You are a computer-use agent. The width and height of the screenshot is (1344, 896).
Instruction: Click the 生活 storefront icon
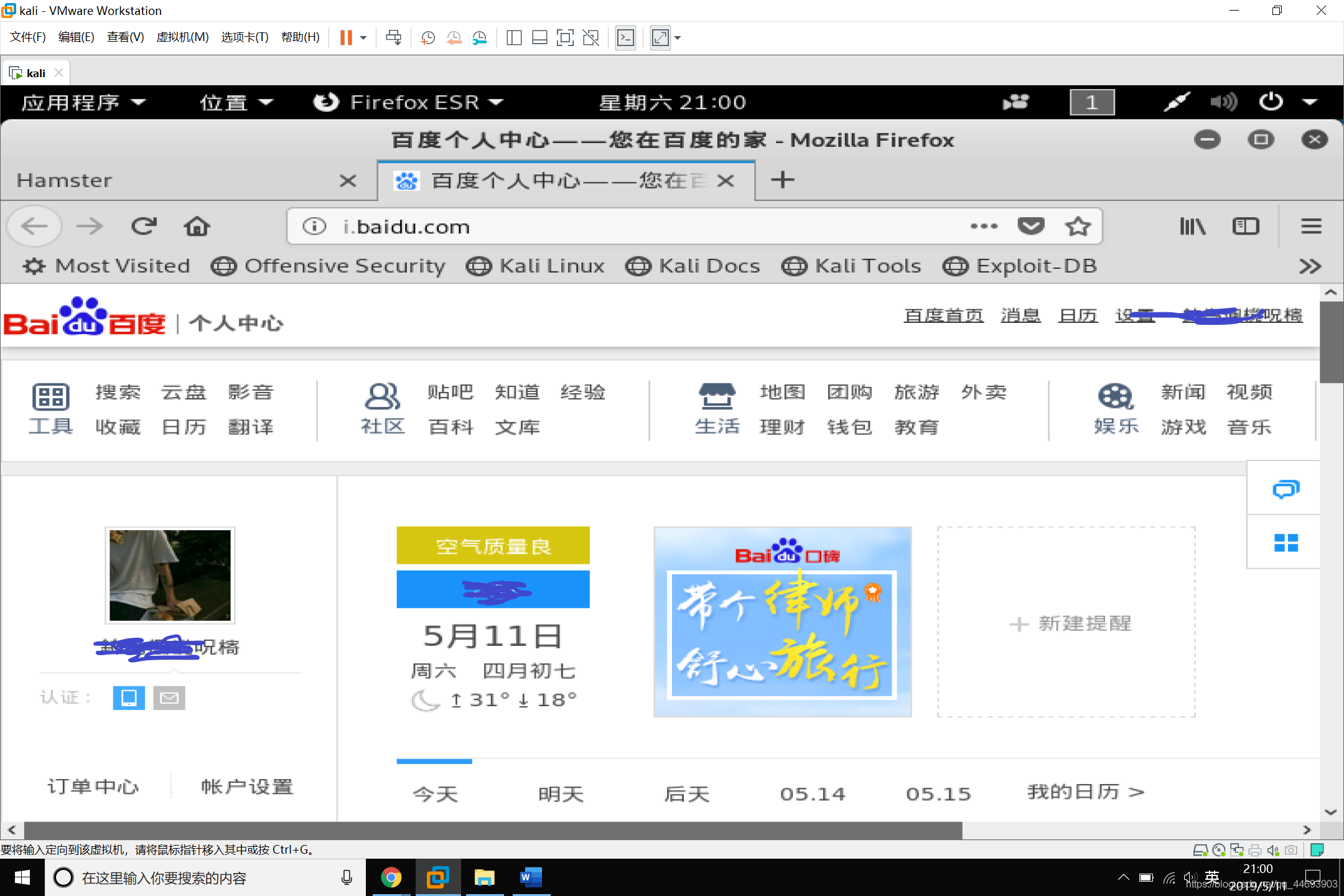(717, 396)
